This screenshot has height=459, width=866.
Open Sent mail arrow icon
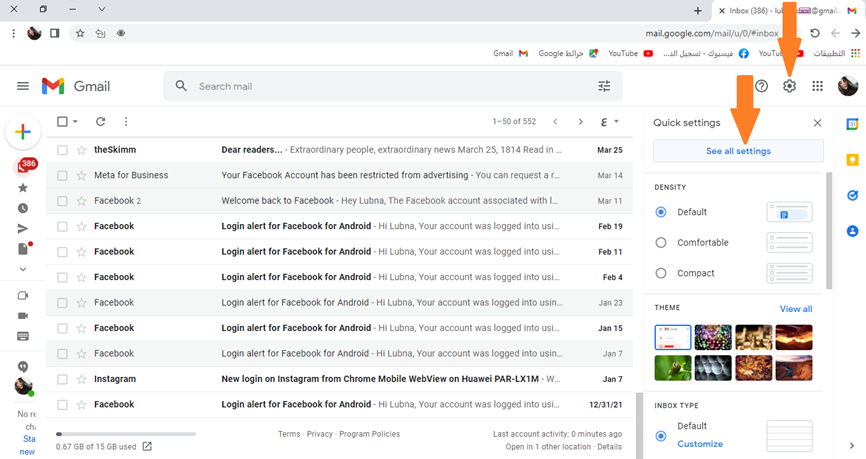pyautogui.click(x=23, y=229)
